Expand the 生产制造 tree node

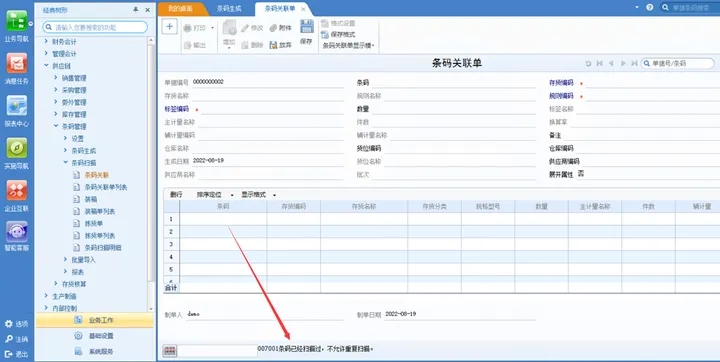(46, 296)
